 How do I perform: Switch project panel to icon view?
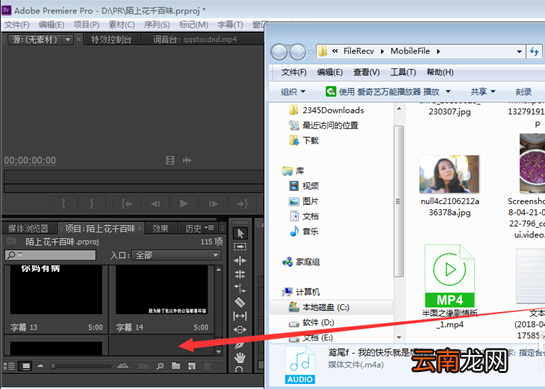click(26, 366)
